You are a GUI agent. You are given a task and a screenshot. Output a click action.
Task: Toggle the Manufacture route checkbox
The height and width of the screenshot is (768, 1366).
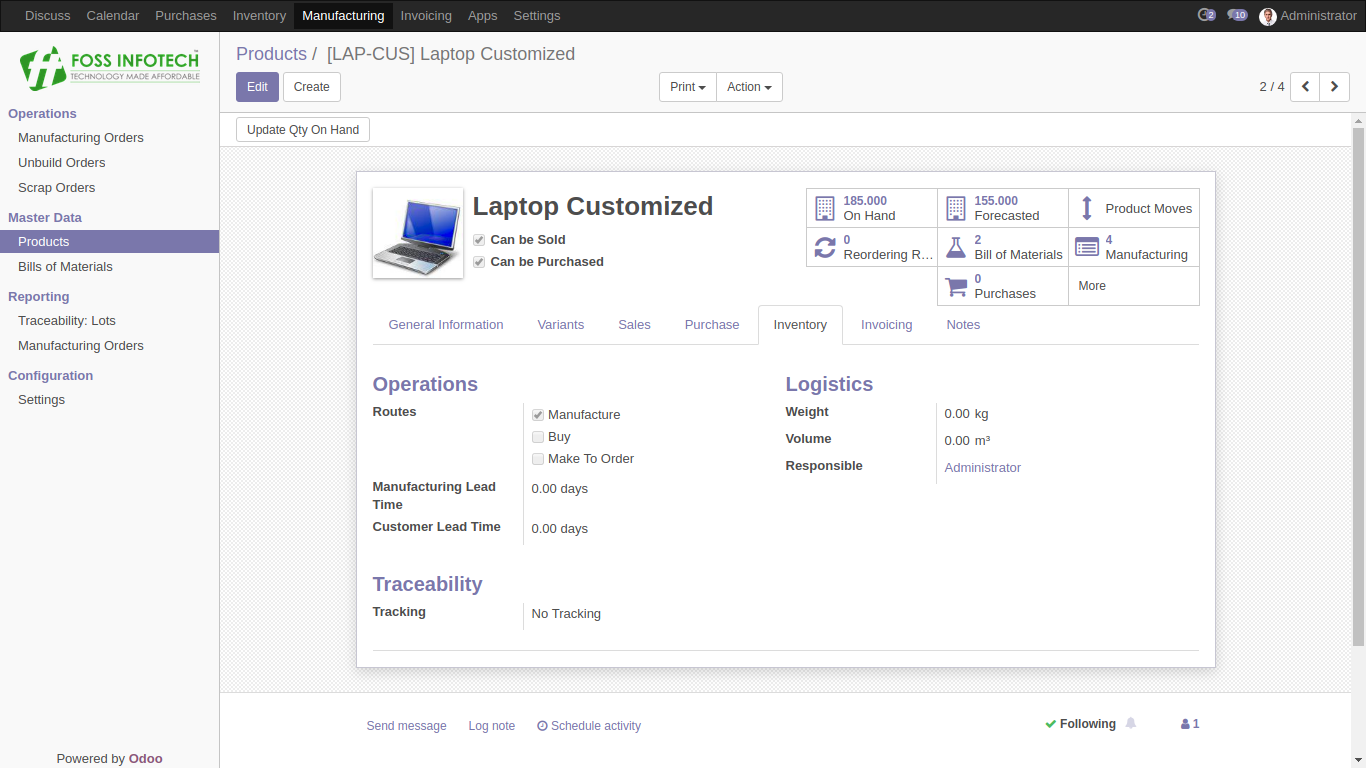click(538, 415)
